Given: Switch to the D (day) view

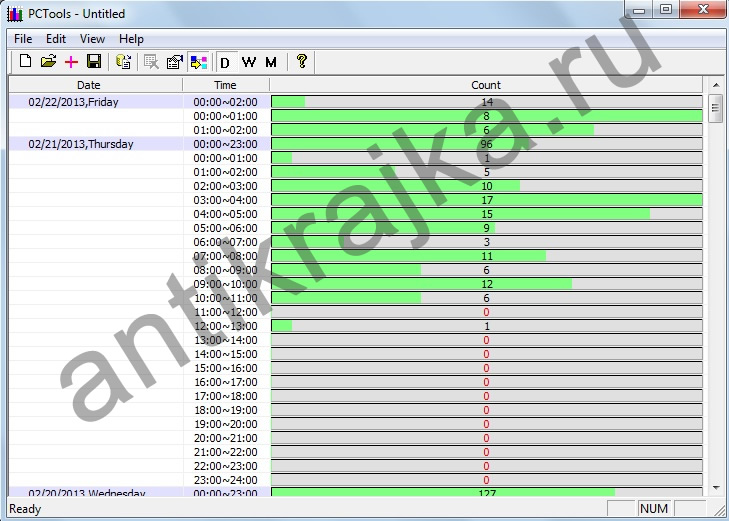Looking at the screenshot, I should (225, 62).
